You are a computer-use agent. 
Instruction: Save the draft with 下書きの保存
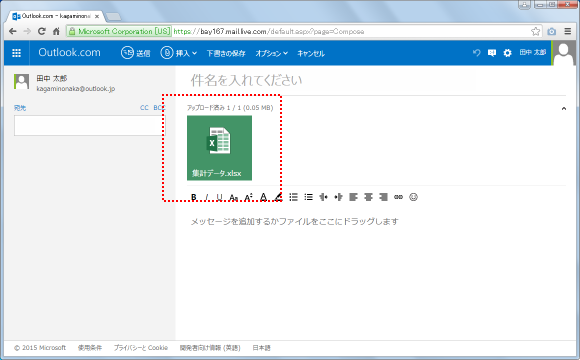click(226, 53)
